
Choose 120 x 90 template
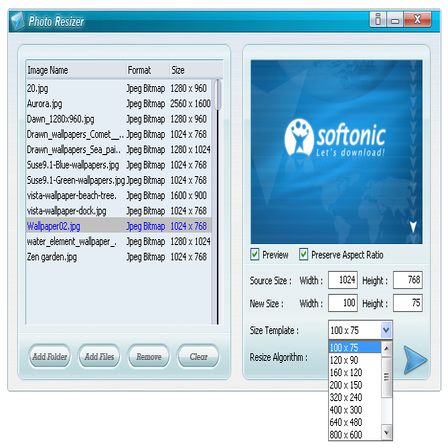click(355, 360)
